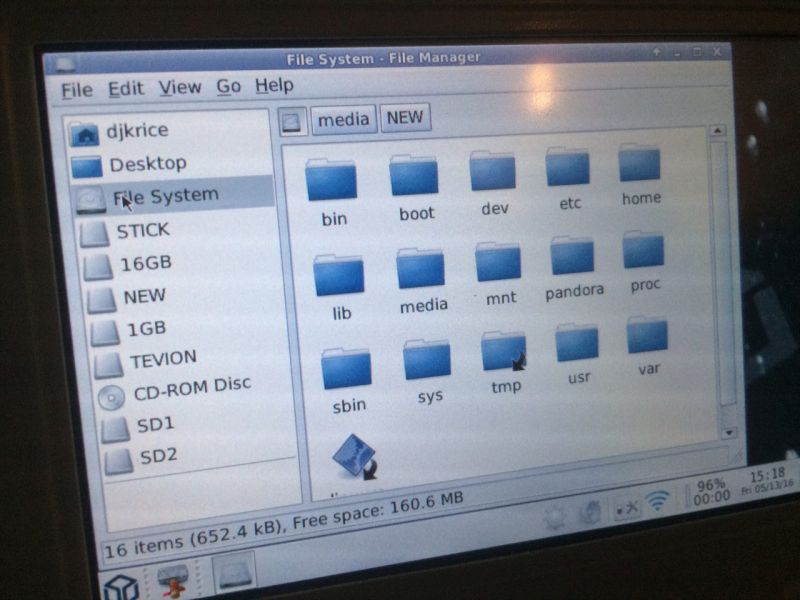Open the pandora folder icon
800x600 pixels.
pyautogui.click(x=573, y=258)
